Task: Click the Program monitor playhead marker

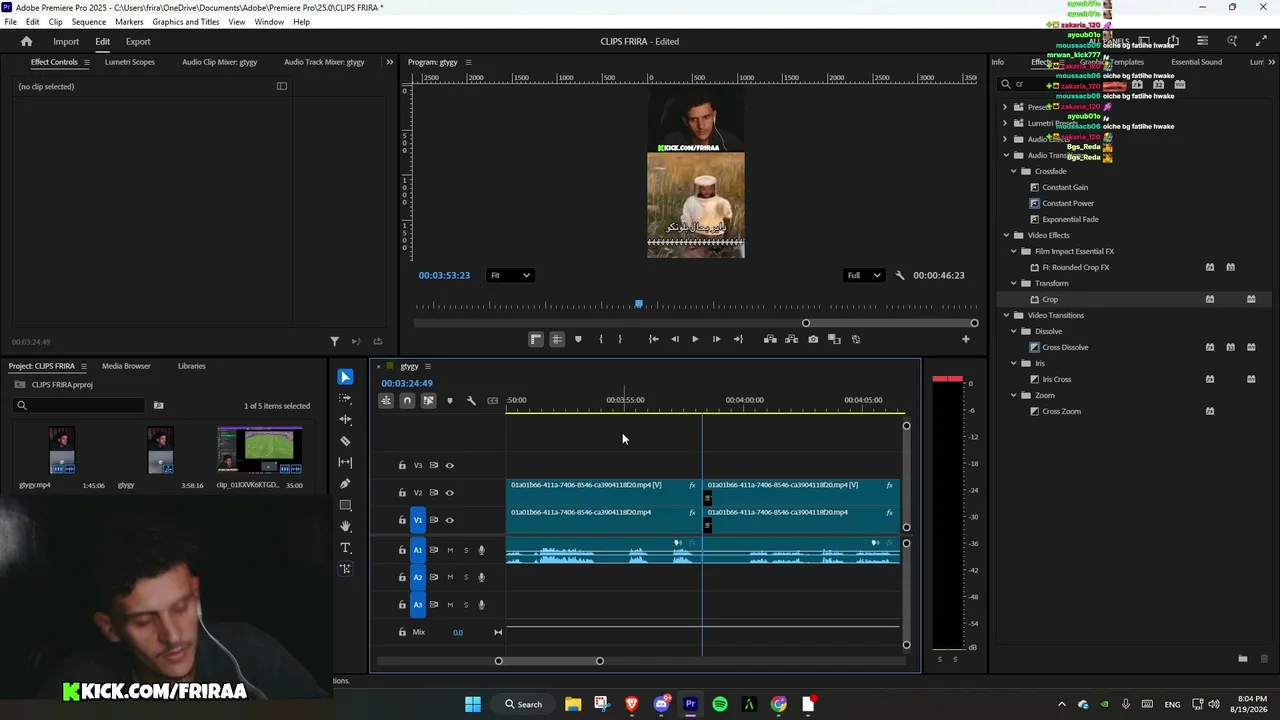Action: tap(639, 304)
